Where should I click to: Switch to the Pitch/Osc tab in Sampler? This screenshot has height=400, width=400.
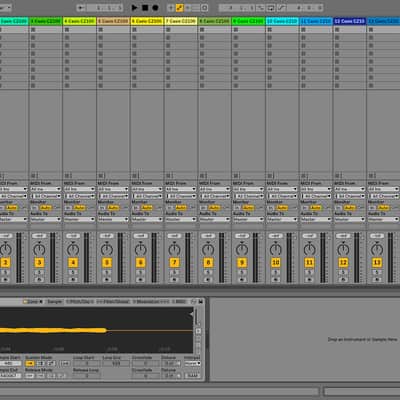click(79, 302)
